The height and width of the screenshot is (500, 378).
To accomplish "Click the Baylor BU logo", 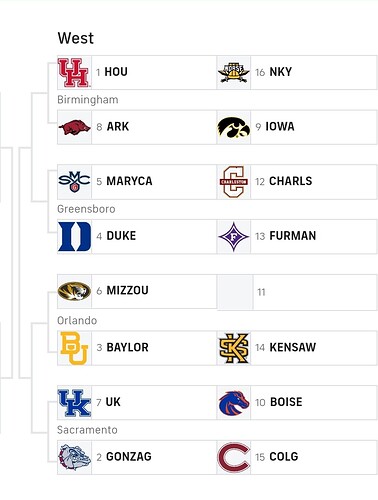I will 74,348.
